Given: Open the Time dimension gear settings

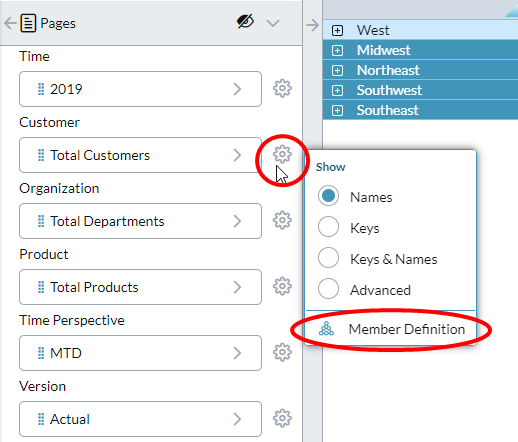Looking at the screenshot, I should click(x=282, y=88).
